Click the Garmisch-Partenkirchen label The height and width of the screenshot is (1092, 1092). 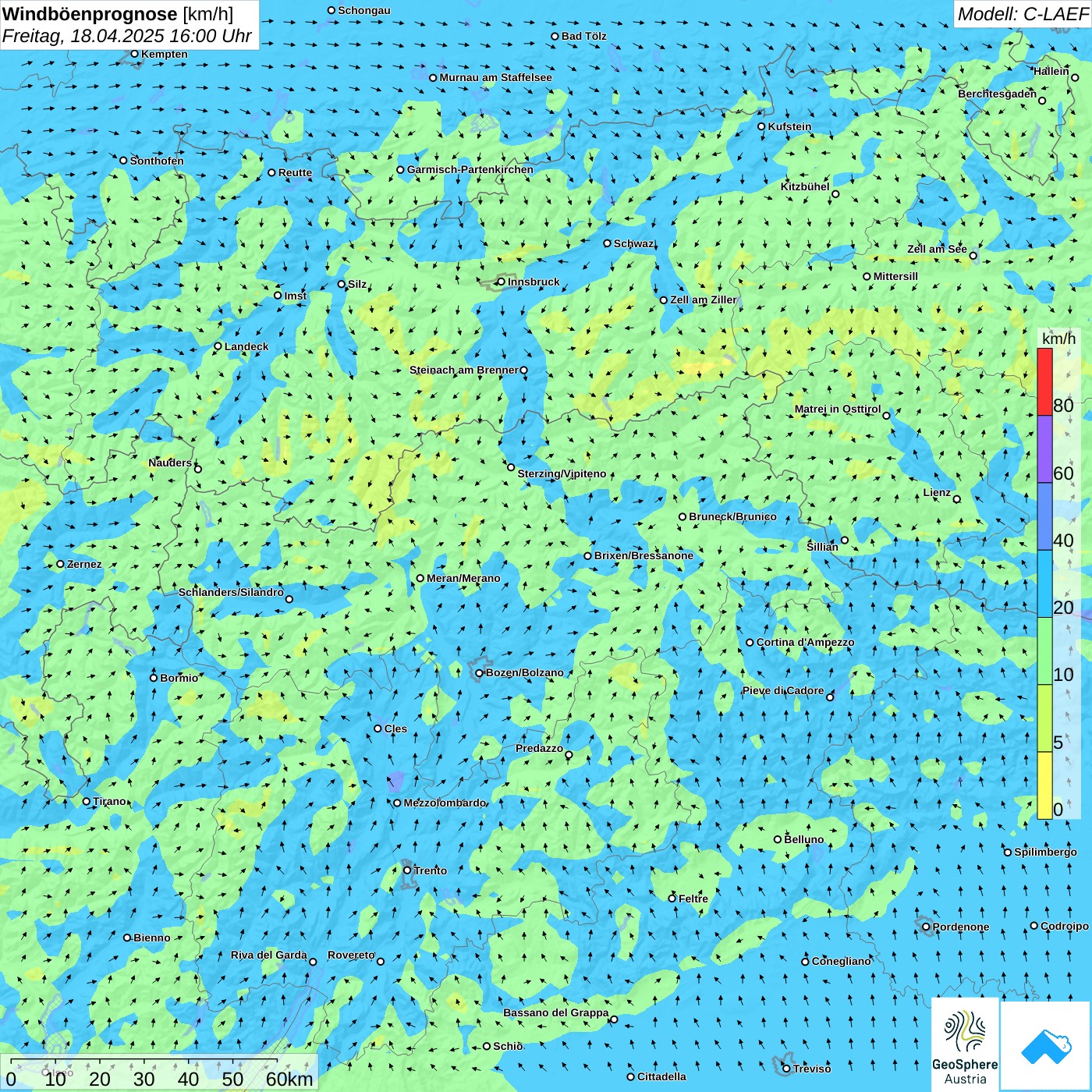pos(470,169)
